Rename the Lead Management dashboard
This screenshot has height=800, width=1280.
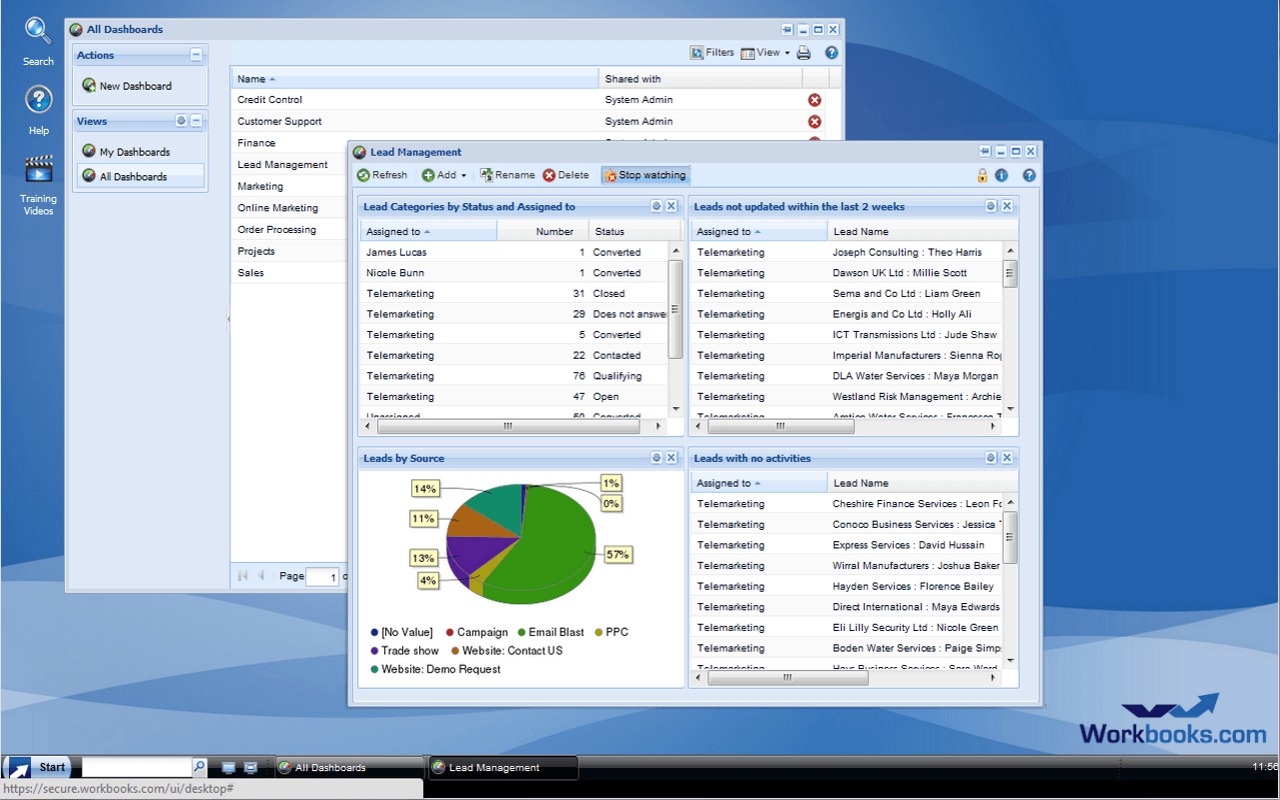tap(507, 174)
